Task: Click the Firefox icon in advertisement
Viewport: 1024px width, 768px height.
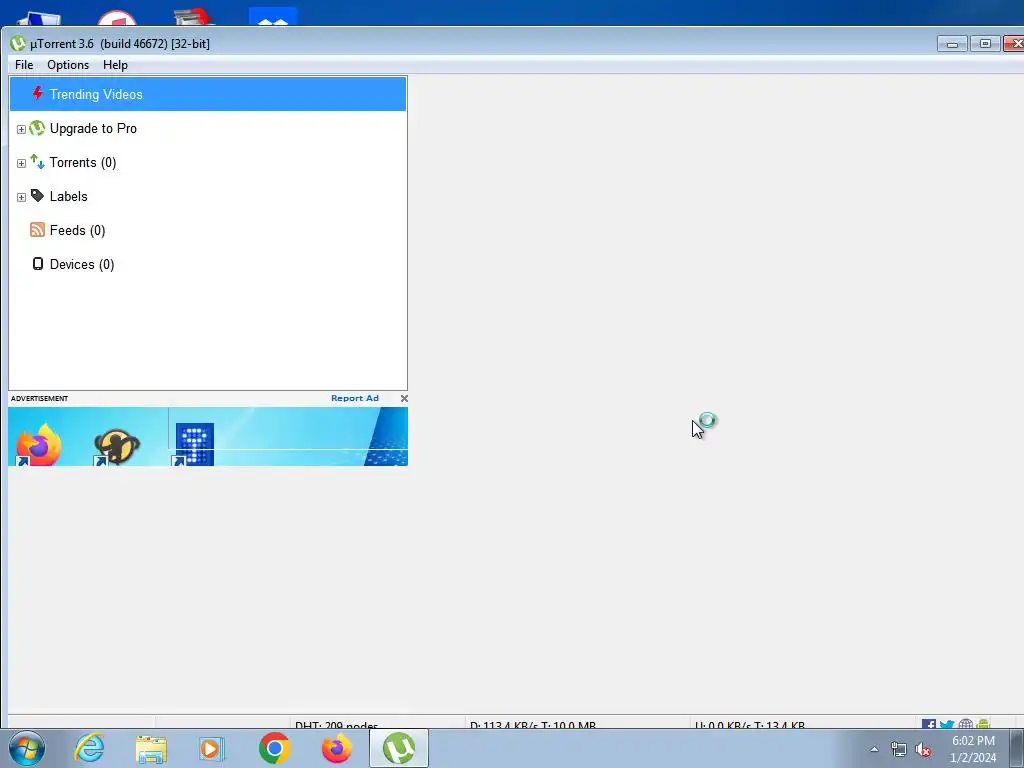Action: pos(39,445)
